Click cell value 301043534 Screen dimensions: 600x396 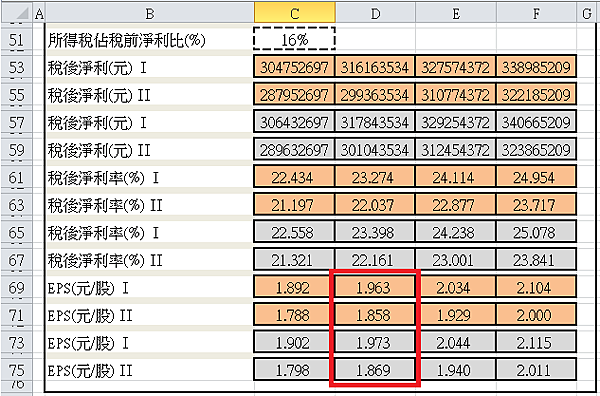tap(375, 150)
